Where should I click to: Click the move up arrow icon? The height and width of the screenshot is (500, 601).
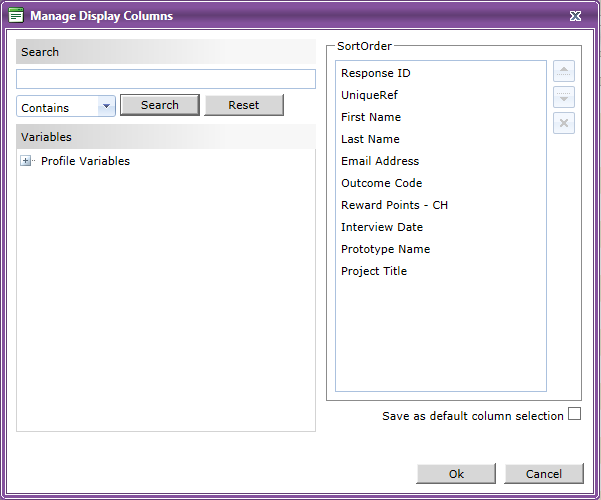click(x=563, y=71)
